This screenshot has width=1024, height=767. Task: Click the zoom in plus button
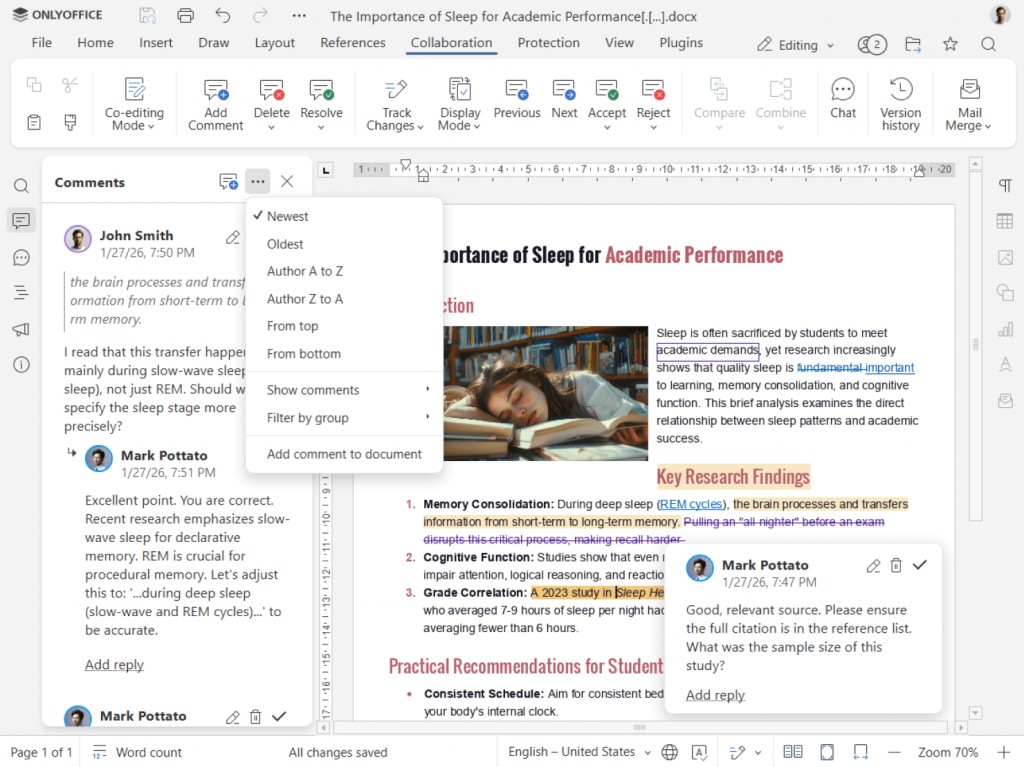[1003, 752]
